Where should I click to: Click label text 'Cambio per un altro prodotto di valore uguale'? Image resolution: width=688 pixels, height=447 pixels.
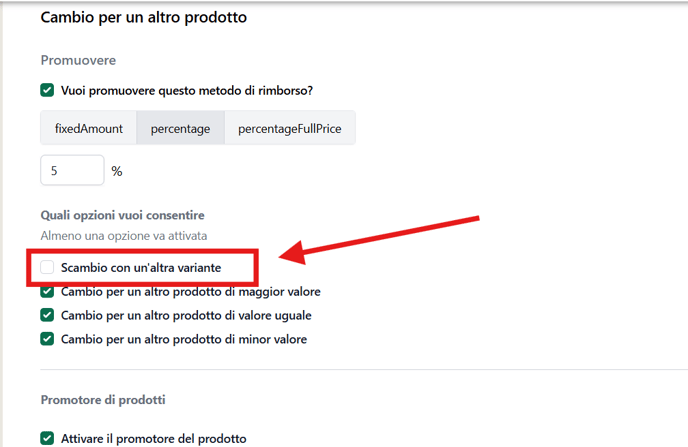click(x=186, y=315)
